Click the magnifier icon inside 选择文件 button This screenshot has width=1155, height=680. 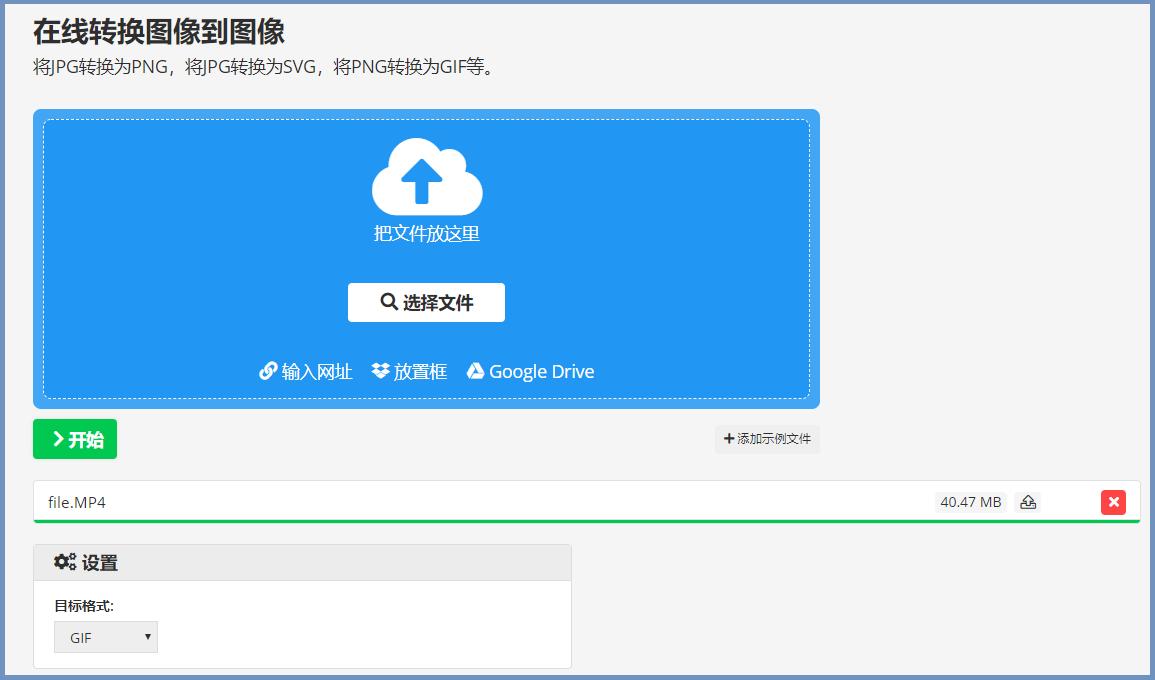click(389, 301)
